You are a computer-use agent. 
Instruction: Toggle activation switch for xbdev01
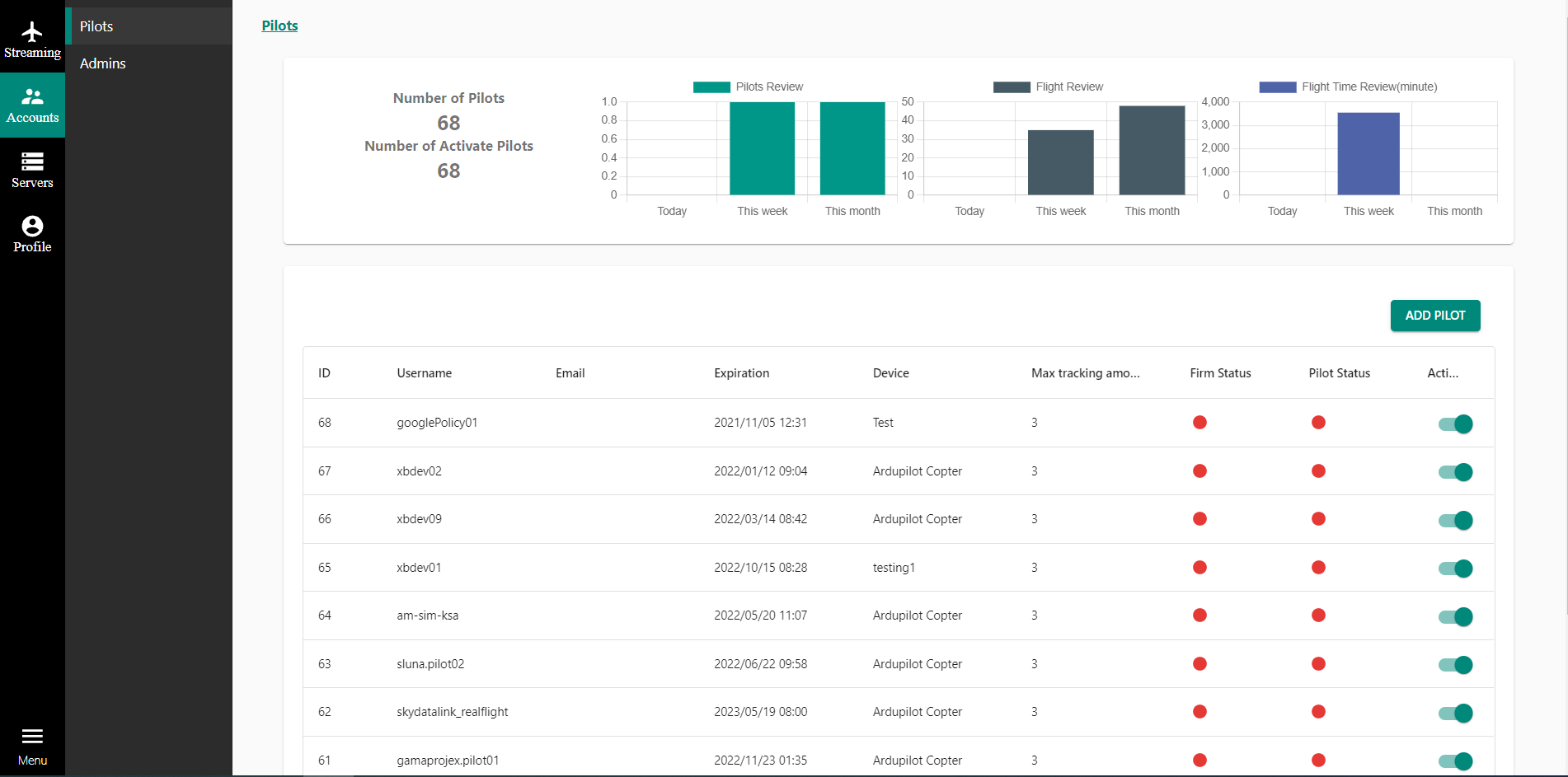[x=1456, y=569]
